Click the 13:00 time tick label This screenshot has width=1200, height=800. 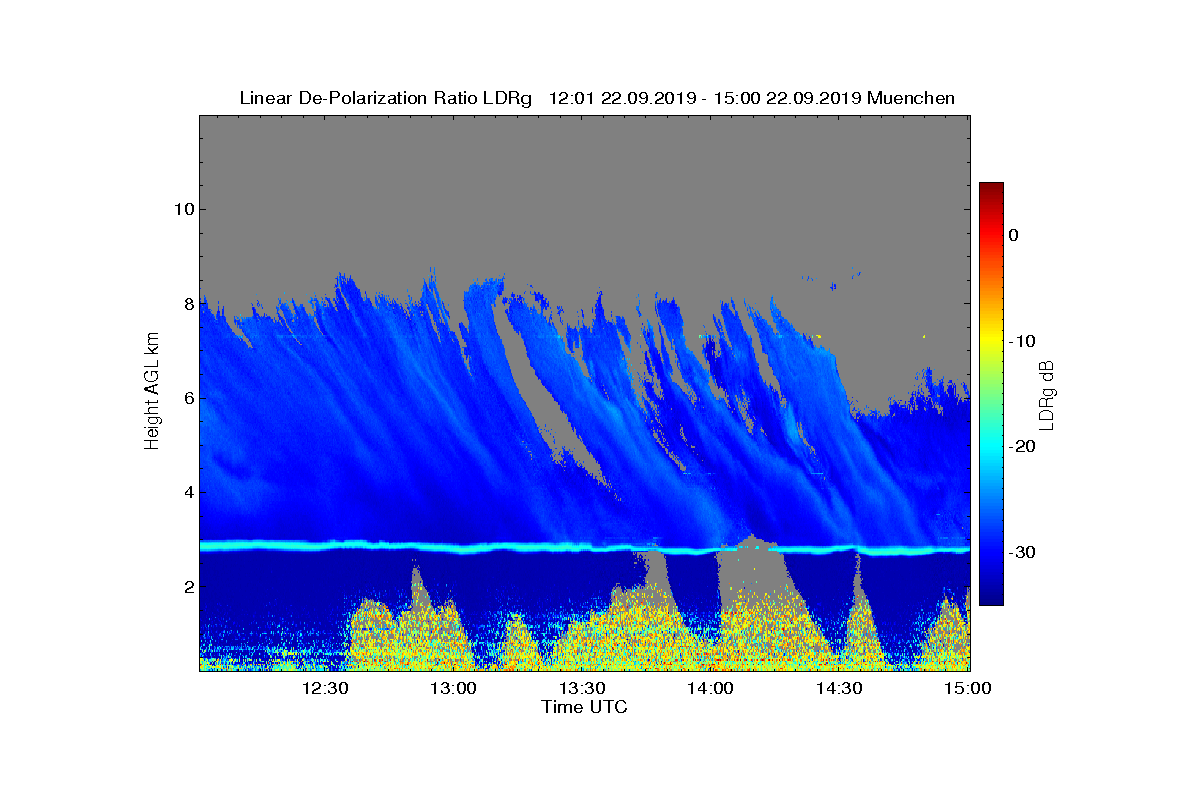tap(454, 688)
